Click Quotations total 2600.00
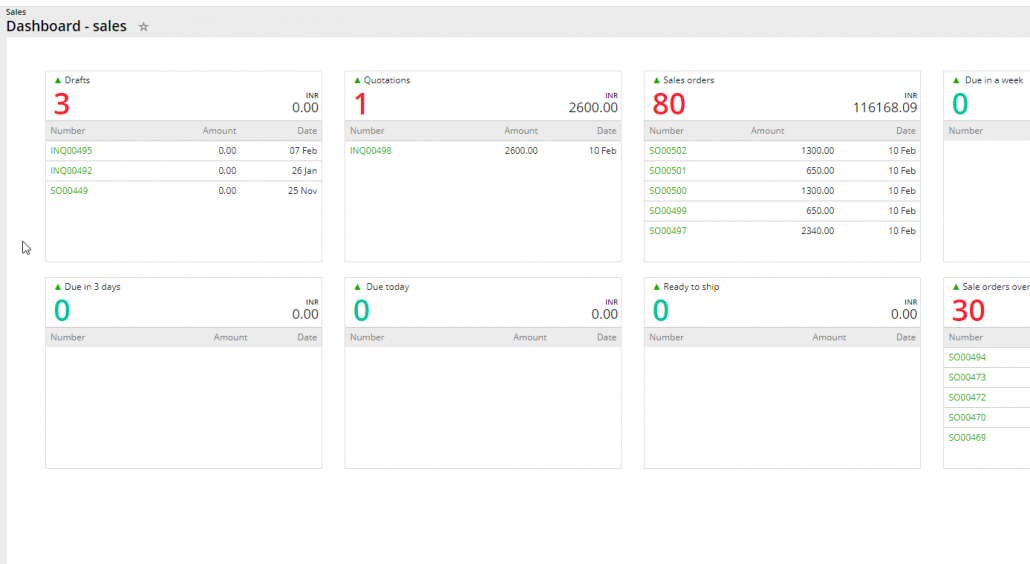The image size is (1030, 564). click(593, 108)
